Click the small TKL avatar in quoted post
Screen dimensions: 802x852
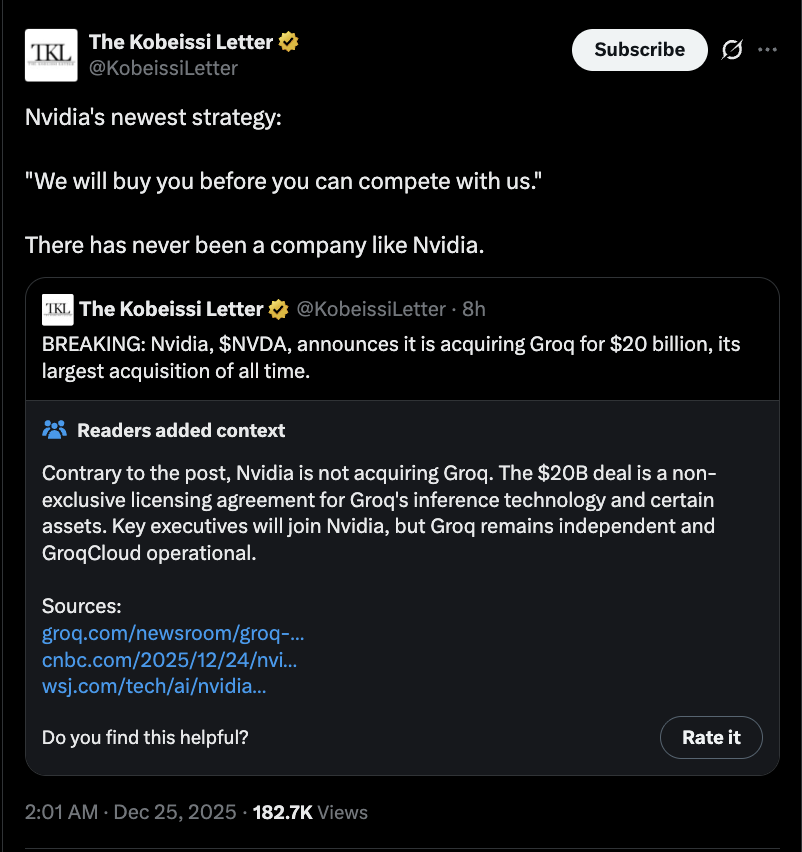coord(57,309)
